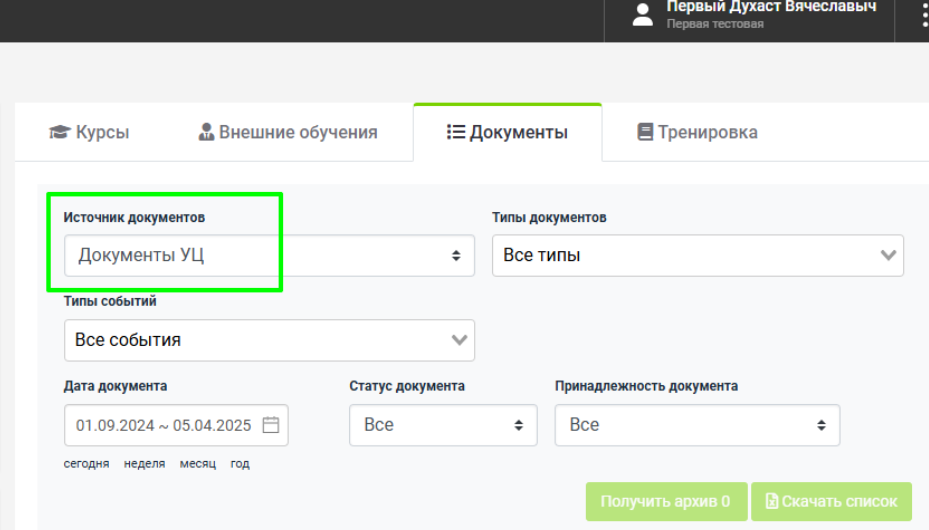Set date range to сегодня
The height and width of the screenshot is (530, 929).
coord(87,464)
